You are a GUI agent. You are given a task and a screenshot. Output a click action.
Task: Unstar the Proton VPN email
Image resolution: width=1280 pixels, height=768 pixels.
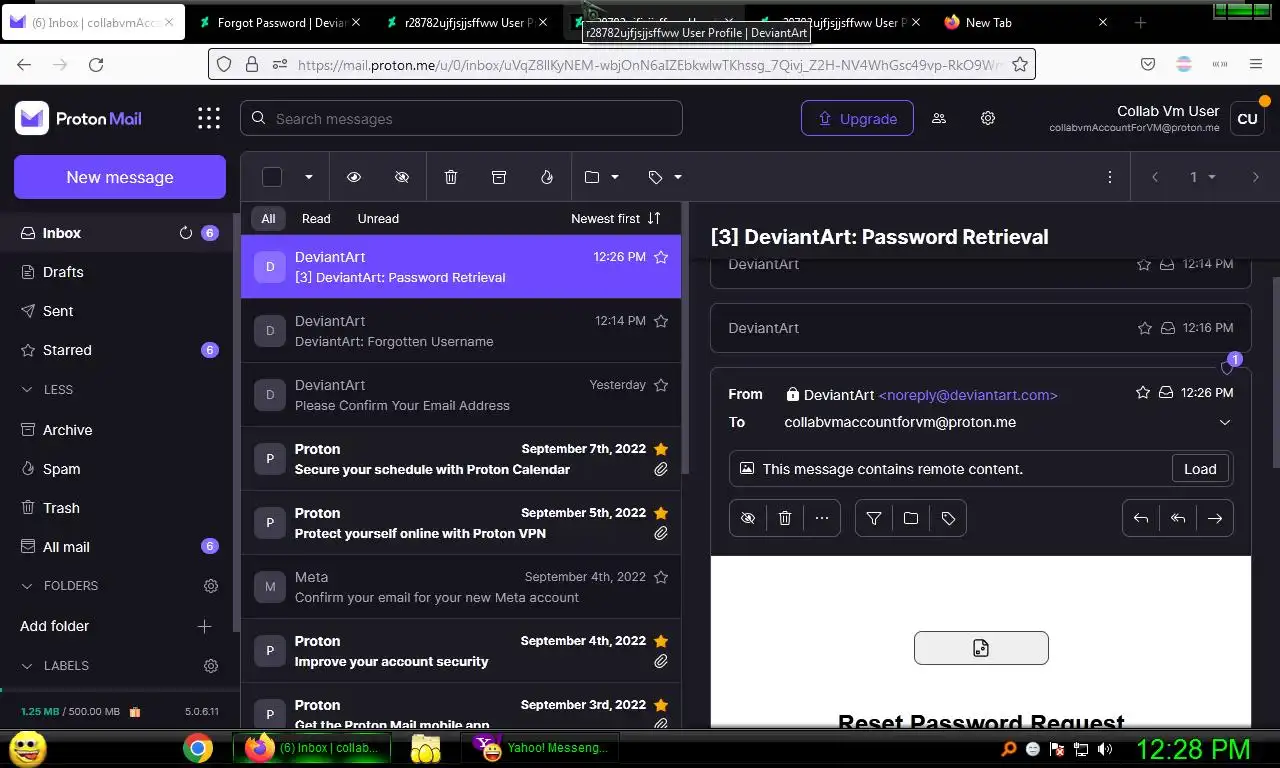pos(661,513)
